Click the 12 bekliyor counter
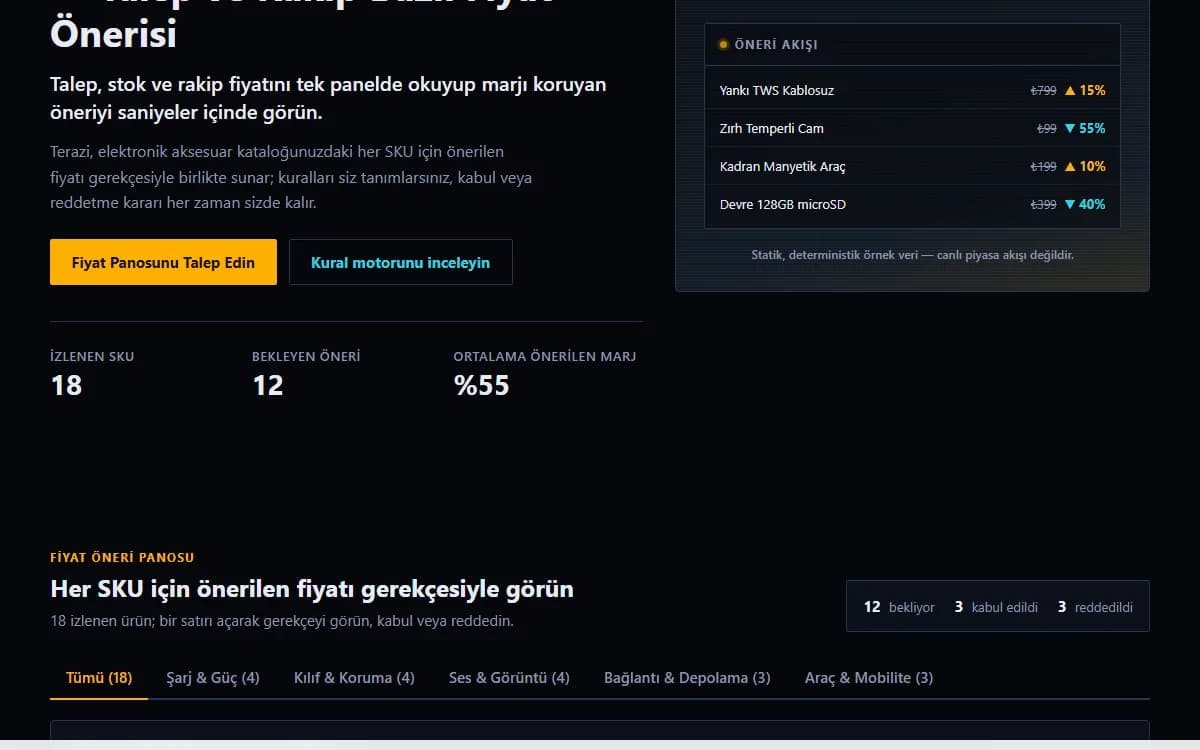This screenshot has width=1200, height=750. click(899, 607)
